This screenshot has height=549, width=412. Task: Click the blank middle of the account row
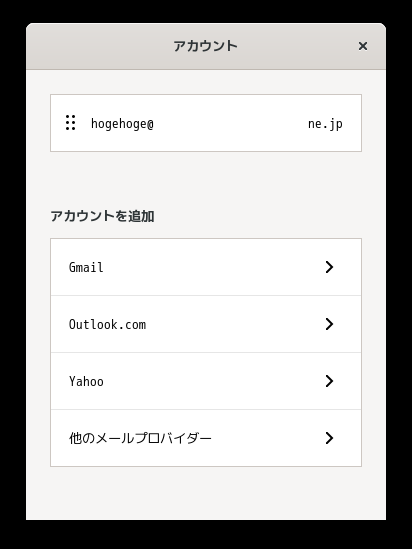[231, 123]
